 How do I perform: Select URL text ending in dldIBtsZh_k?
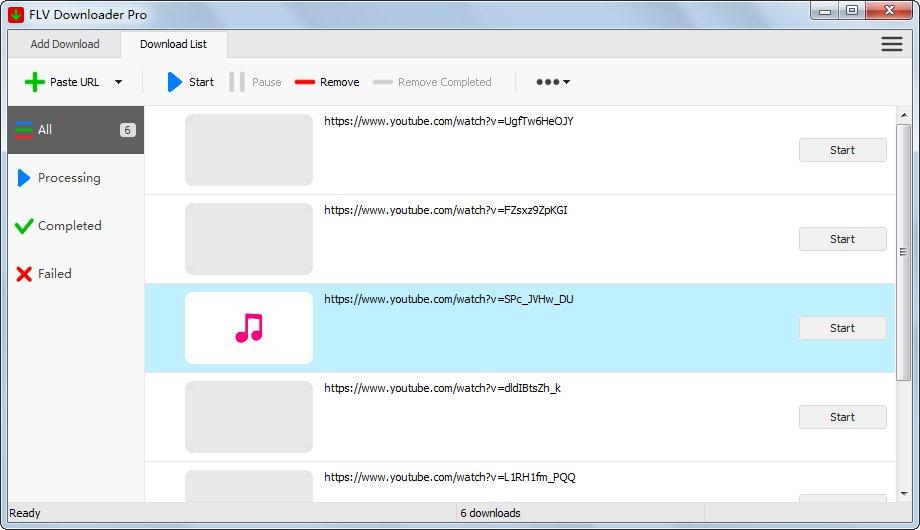[442, 388]
